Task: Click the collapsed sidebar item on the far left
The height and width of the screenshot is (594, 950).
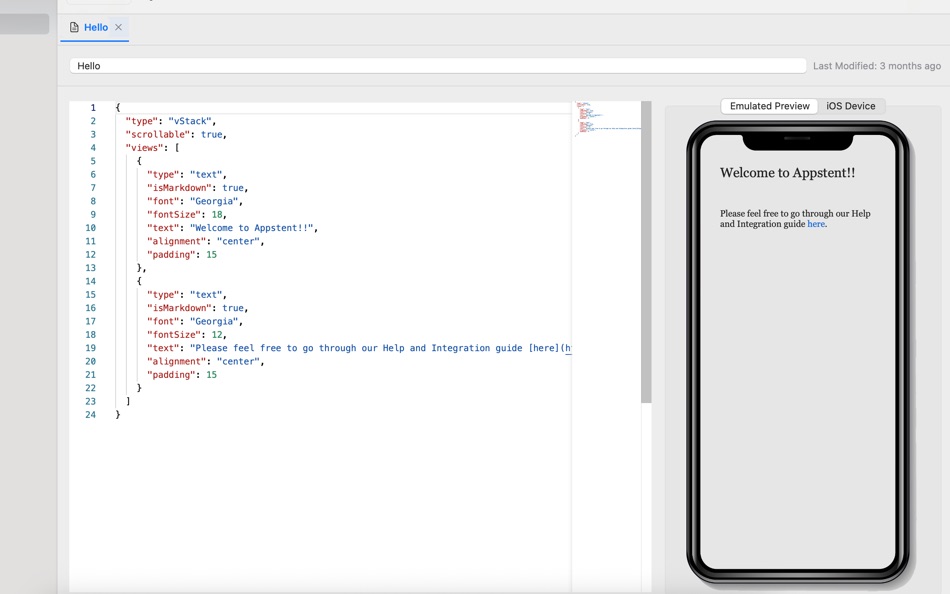Action: point(22,23)
